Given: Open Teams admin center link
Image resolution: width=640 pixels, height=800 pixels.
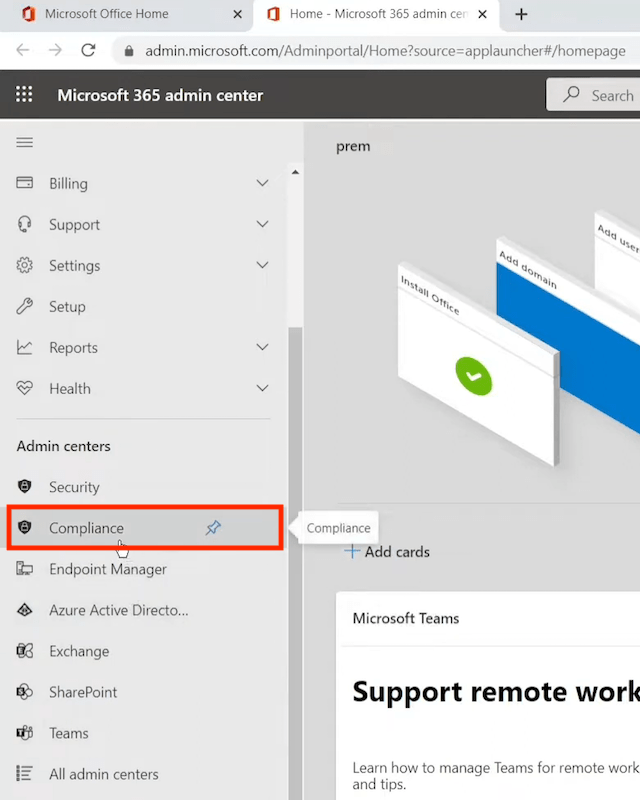Looking at the screenshot, I should point(143,733).
